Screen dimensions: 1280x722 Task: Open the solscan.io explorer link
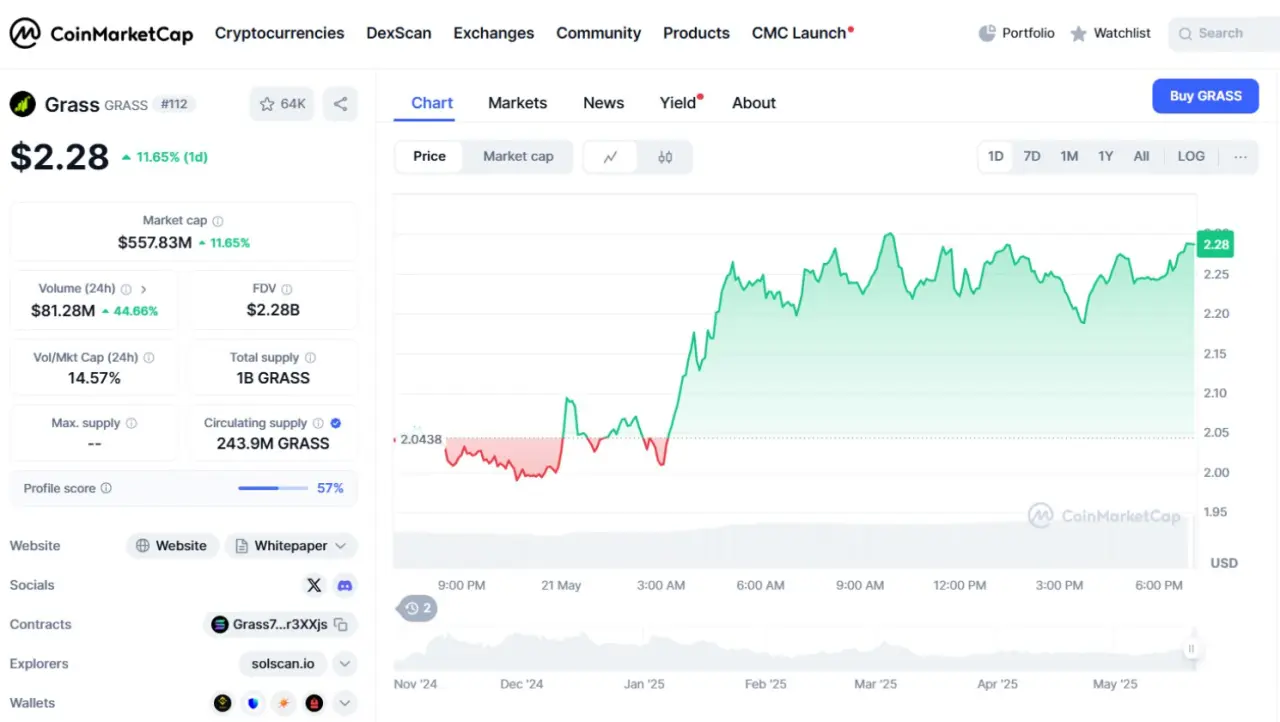pos(282,664)
